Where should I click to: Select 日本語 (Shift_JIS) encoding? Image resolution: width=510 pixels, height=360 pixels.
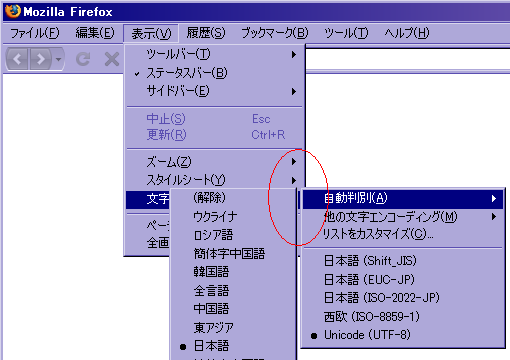pos(403,261)
